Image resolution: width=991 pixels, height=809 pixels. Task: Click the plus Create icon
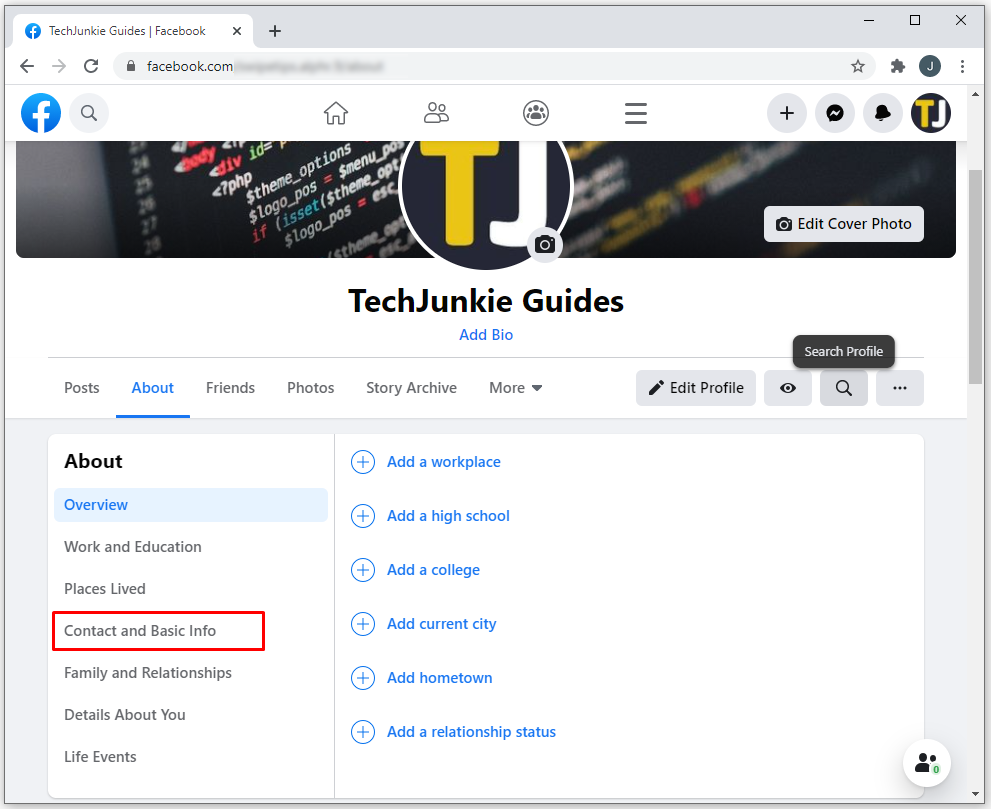[x=787, y=113]
